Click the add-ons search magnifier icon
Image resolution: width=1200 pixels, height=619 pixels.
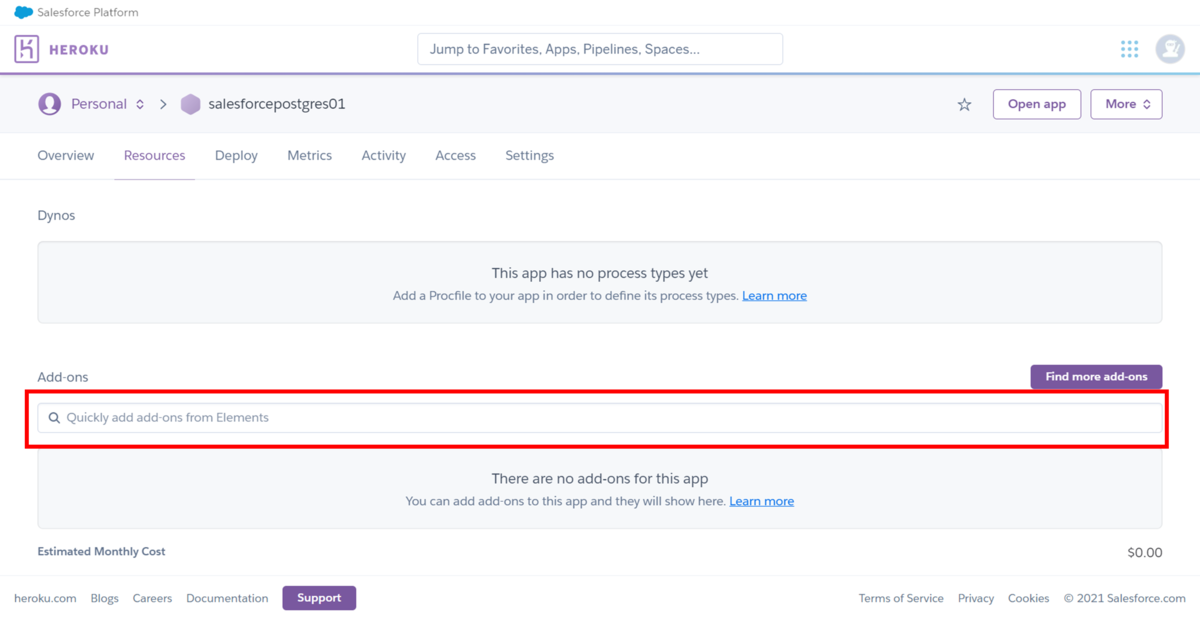[55, 418]
